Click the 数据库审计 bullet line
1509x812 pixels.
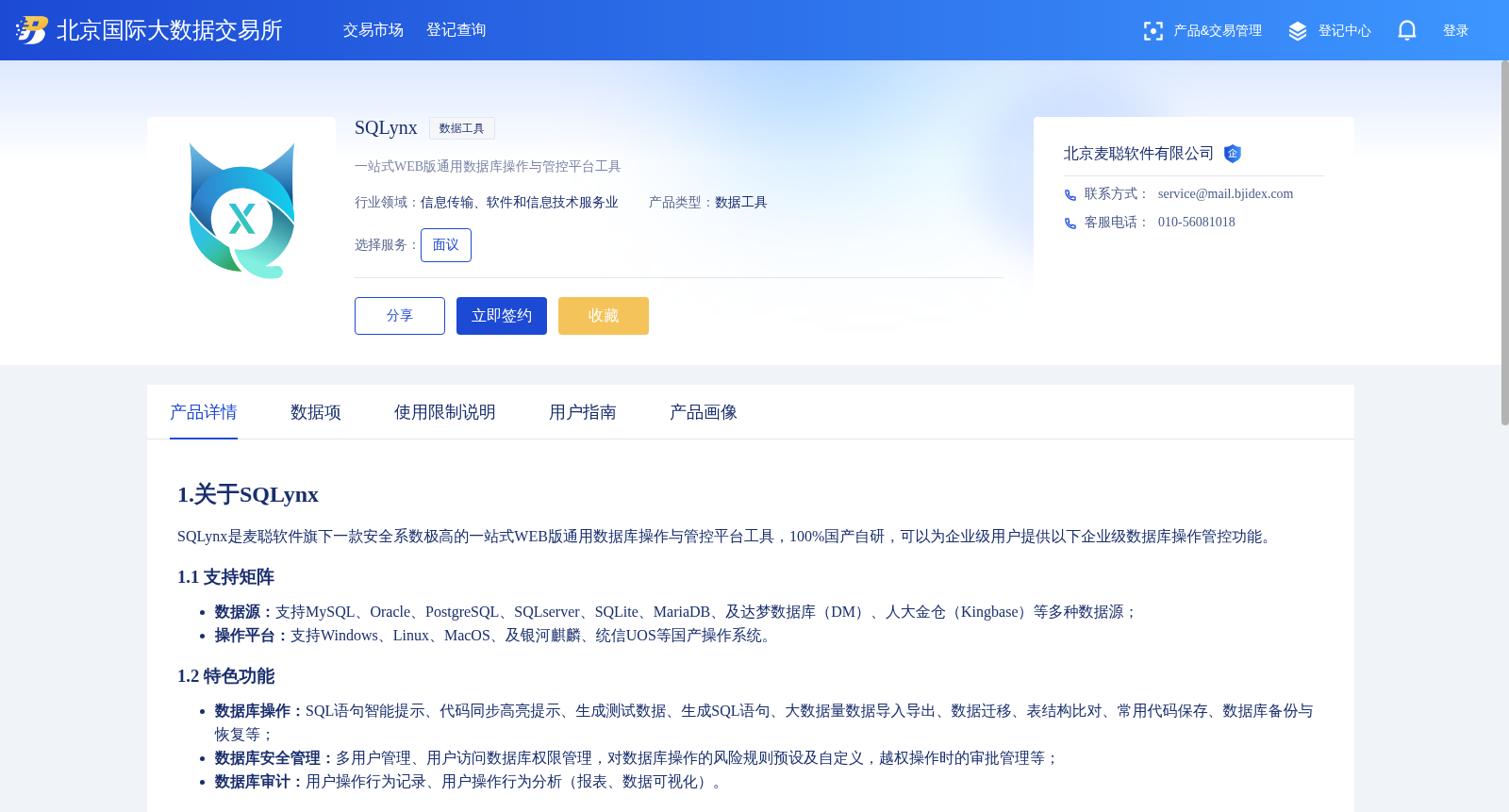click(471, 782)
